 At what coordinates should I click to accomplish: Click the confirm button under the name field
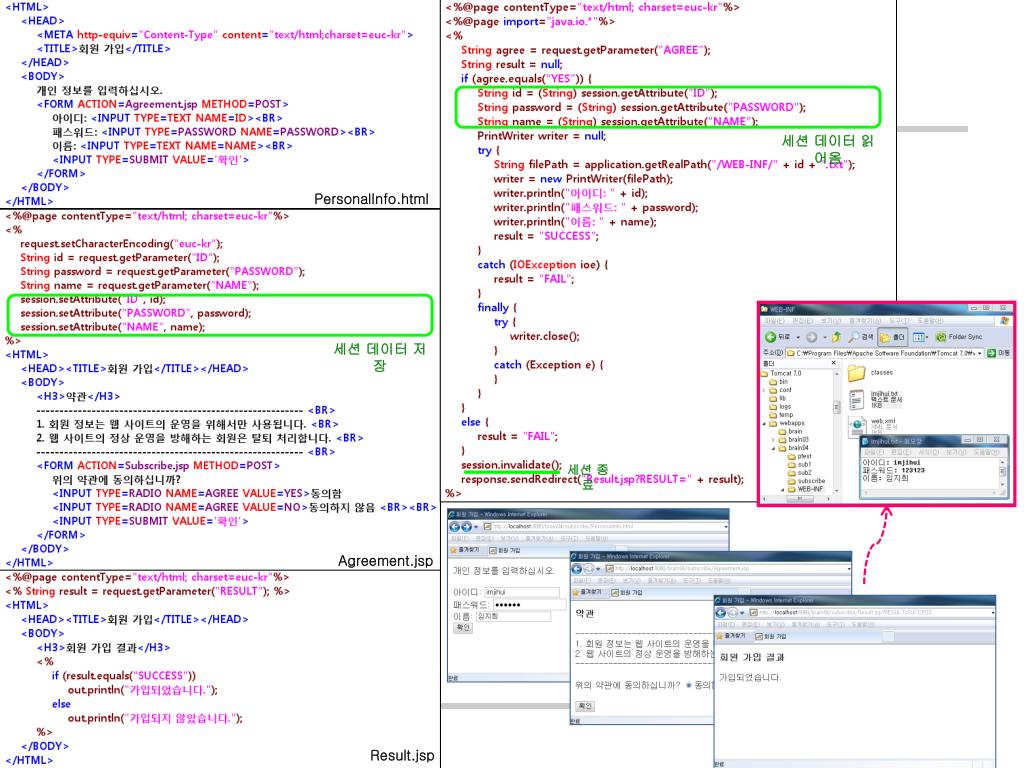463,628
